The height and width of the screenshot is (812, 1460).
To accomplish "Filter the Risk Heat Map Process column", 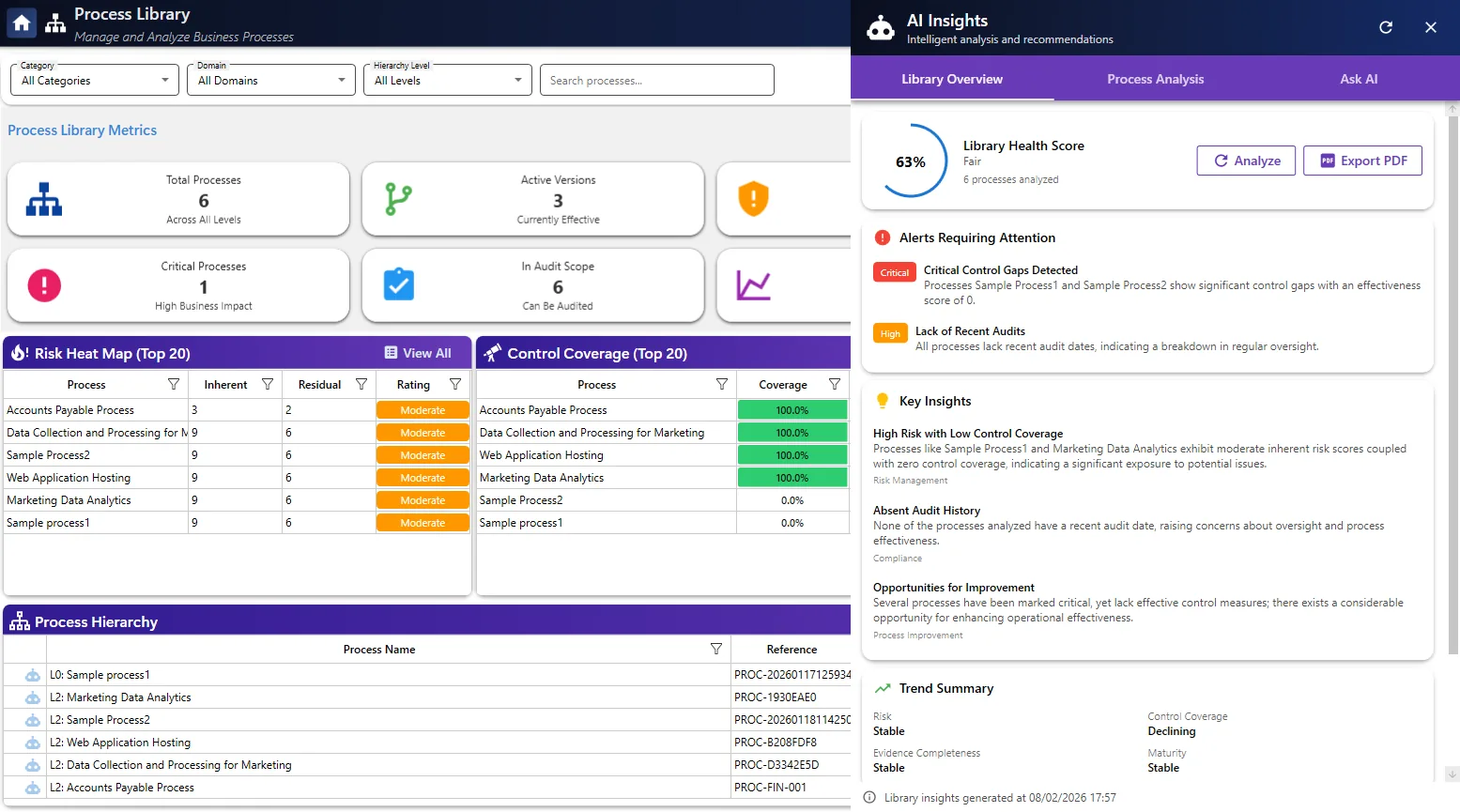I will pyautogui.click(x=174, y=384).
